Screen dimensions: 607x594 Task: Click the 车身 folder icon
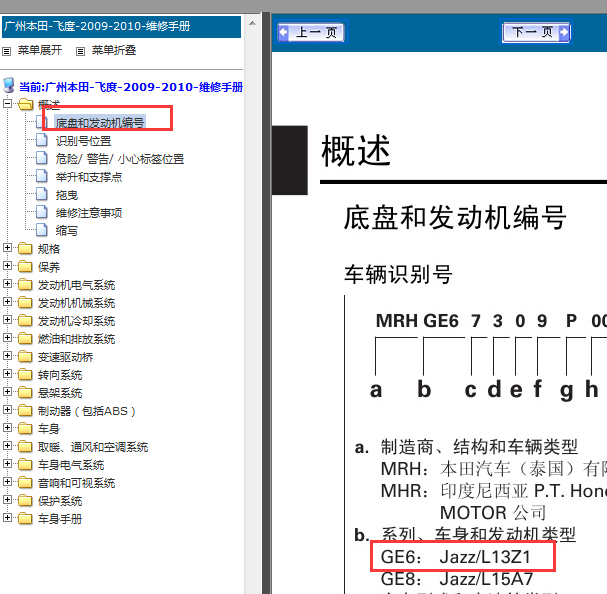26,428
